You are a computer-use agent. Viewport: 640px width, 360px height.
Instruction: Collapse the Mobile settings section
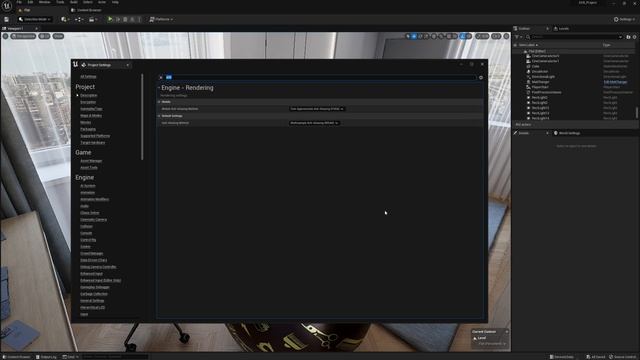(x=159, y=102)
